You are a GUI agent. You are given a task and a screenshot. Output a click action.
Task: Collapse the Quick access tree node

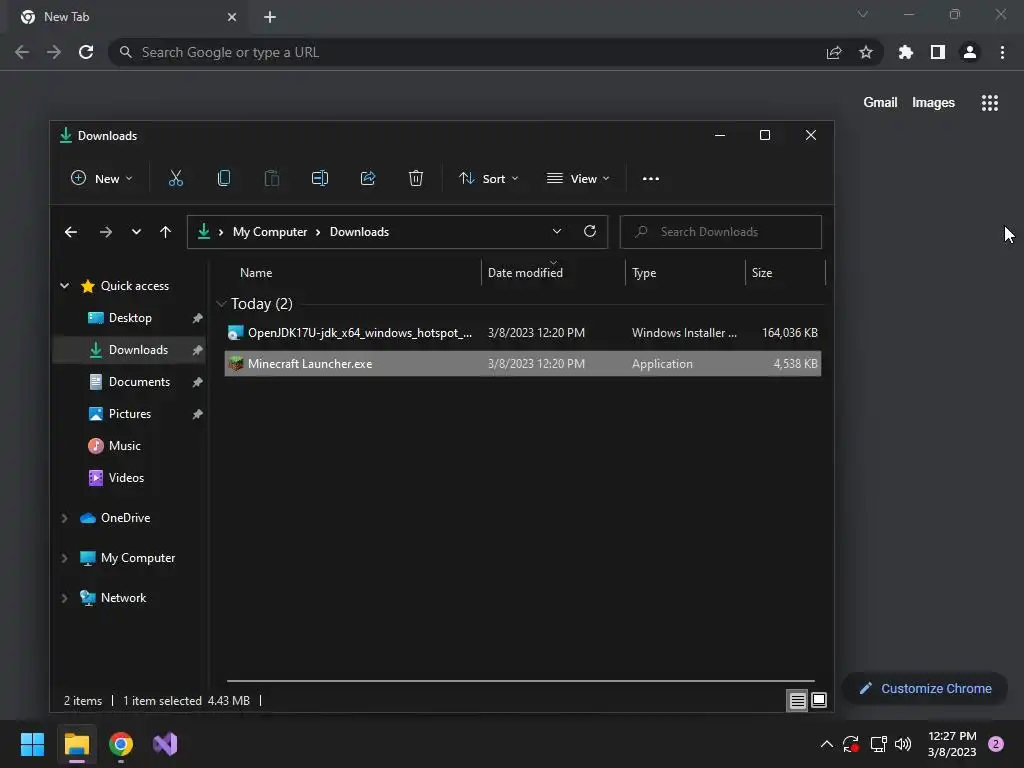[65, 285]
